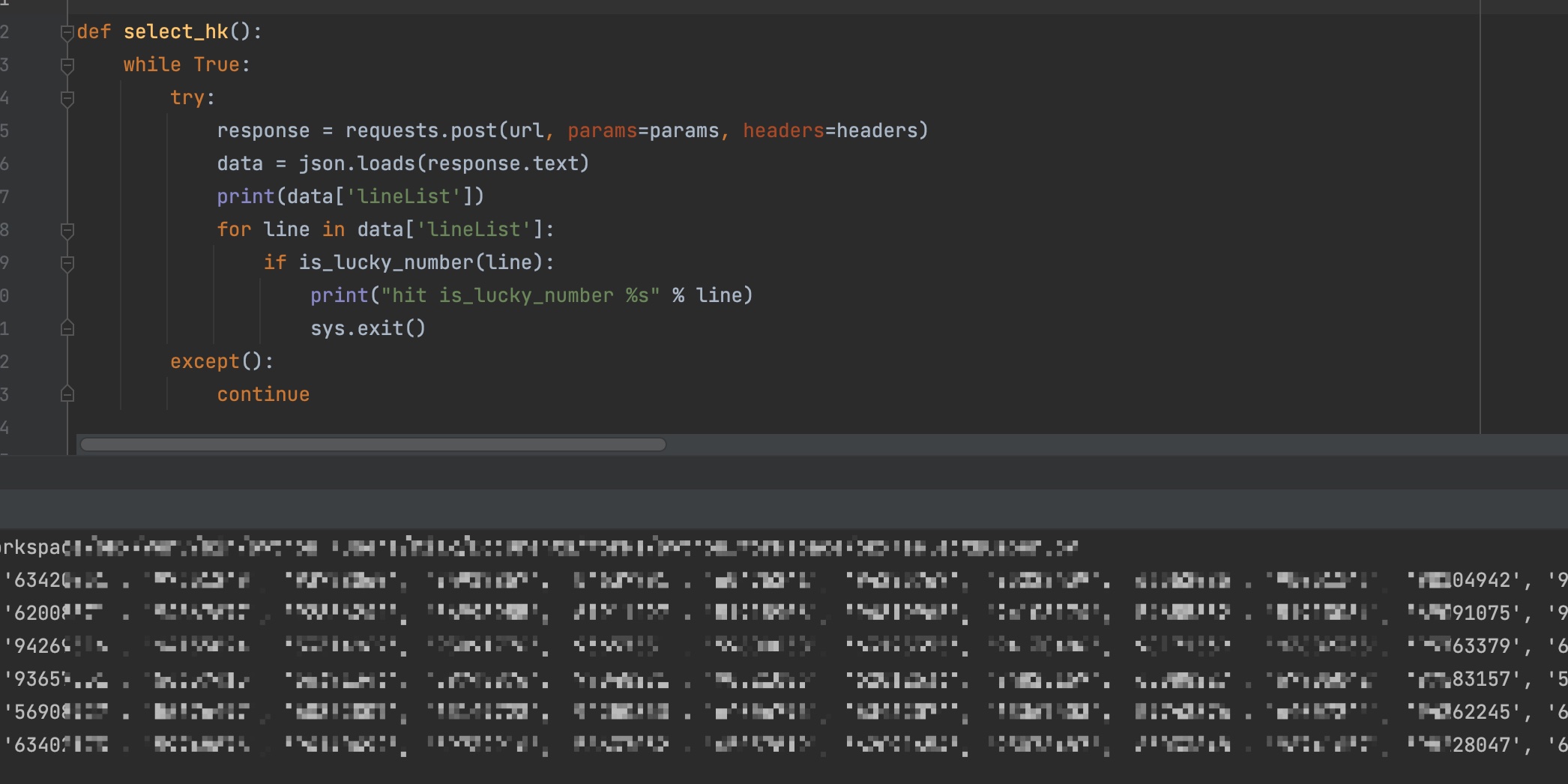Click the headers=headers argument
The image size is (1568, 784).
830,130
